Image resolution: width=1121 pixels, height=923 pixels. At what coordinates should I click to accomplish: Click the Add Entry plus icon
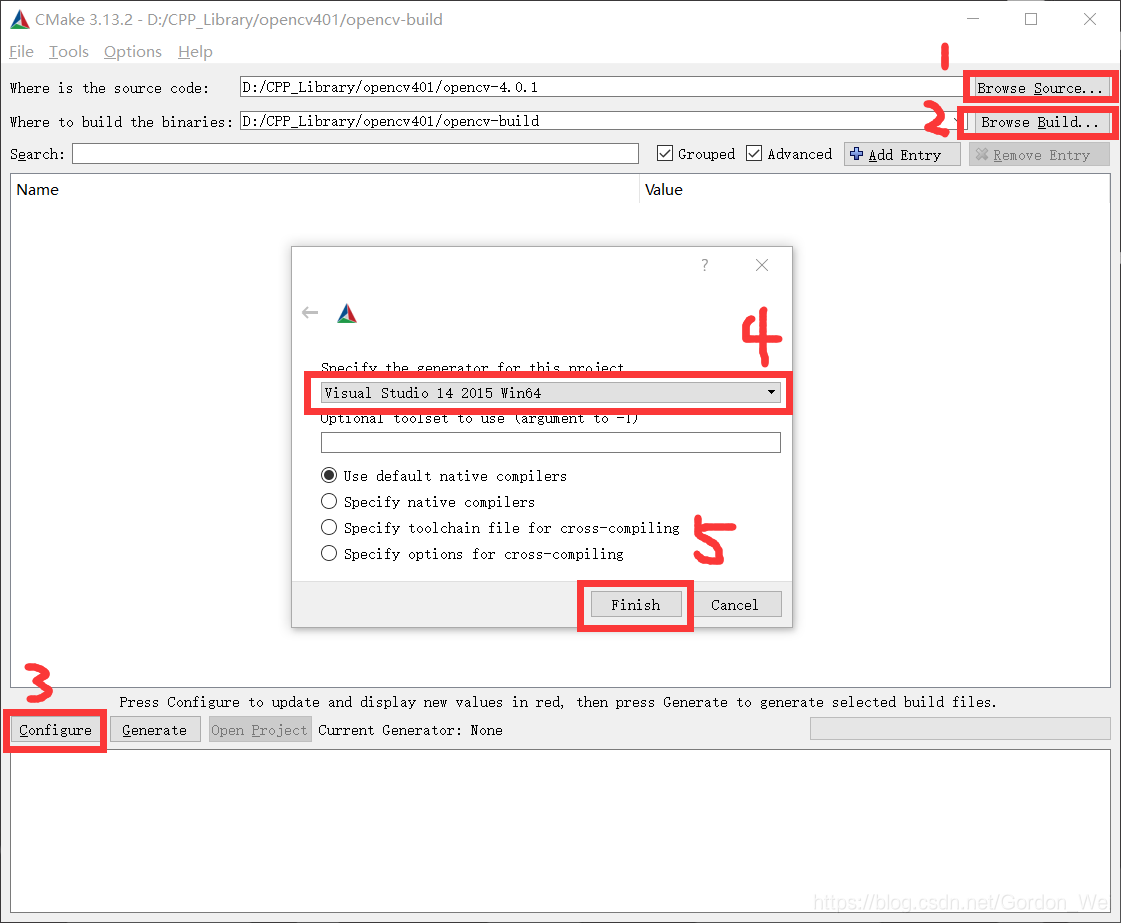[x=857, y=154]
